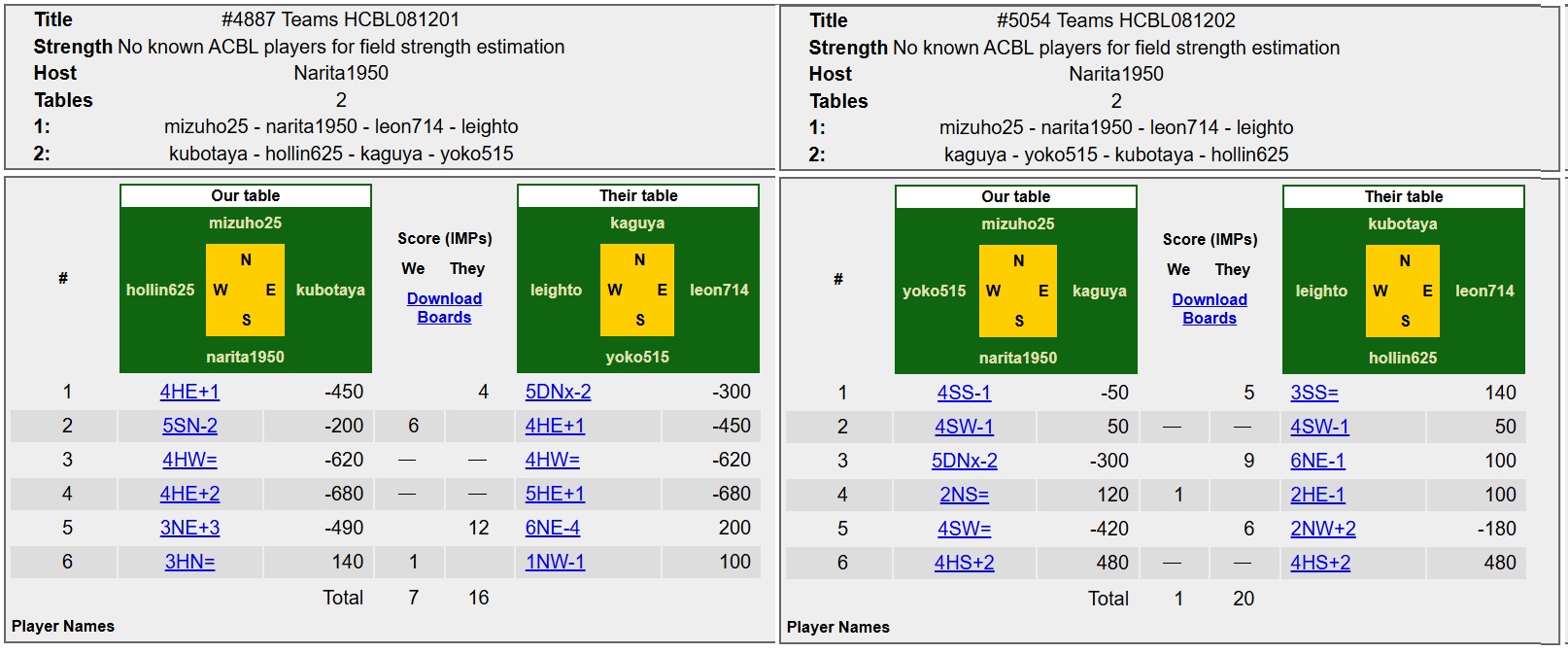Screen dimensions: 1568x653
Task: Open the 1NW-1 contract link
Action: point(555,562)
